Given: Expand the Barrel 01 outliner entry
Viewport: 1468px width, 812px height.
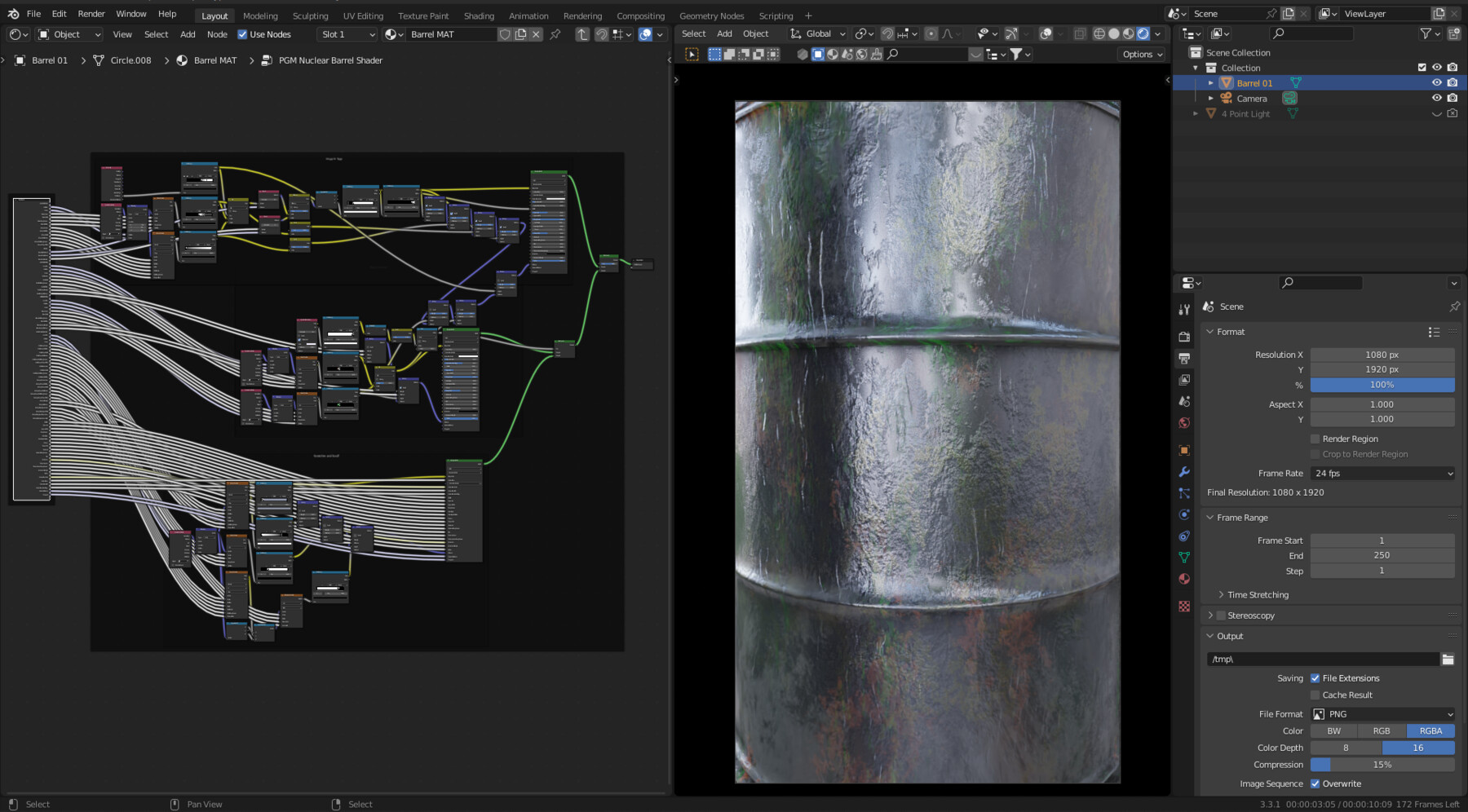Looking at the screenshot, I should point(1211,82).
